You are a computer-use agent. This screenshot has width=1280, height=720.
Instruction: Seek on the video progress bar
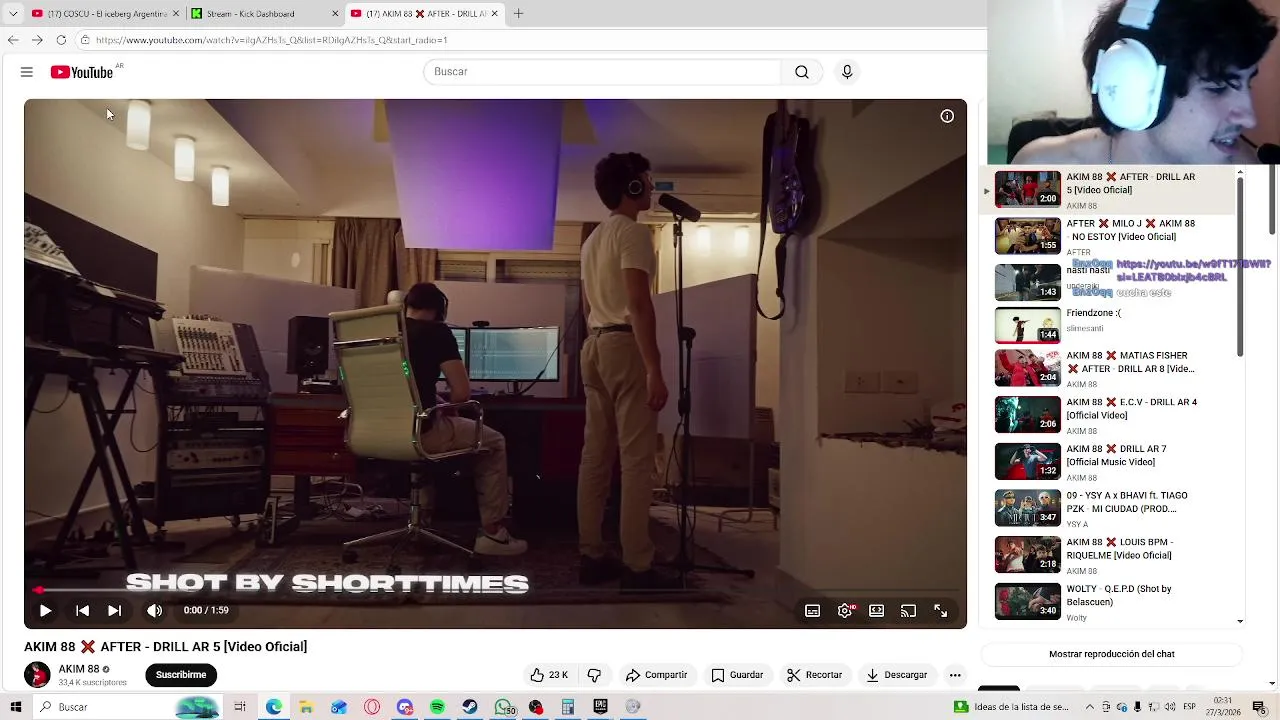tap(496, 590)
